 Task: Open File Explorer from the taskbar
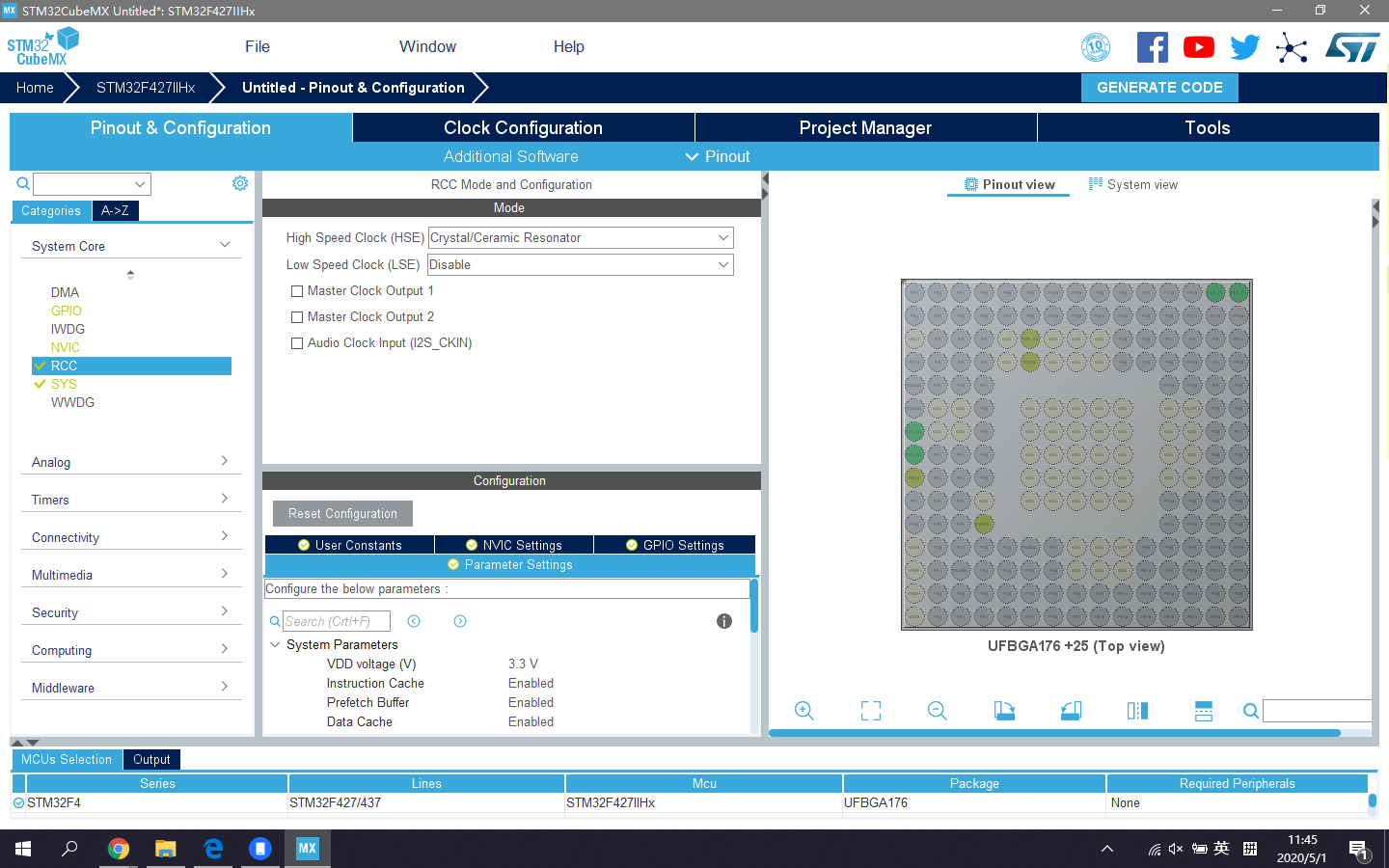coord(166,849)
